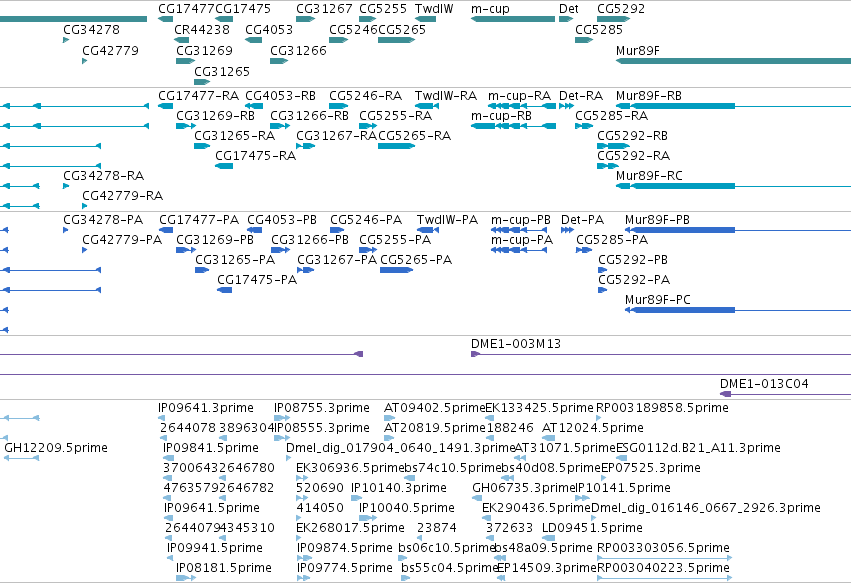Click protein Mur89F-PB

[x=657, y=220]
